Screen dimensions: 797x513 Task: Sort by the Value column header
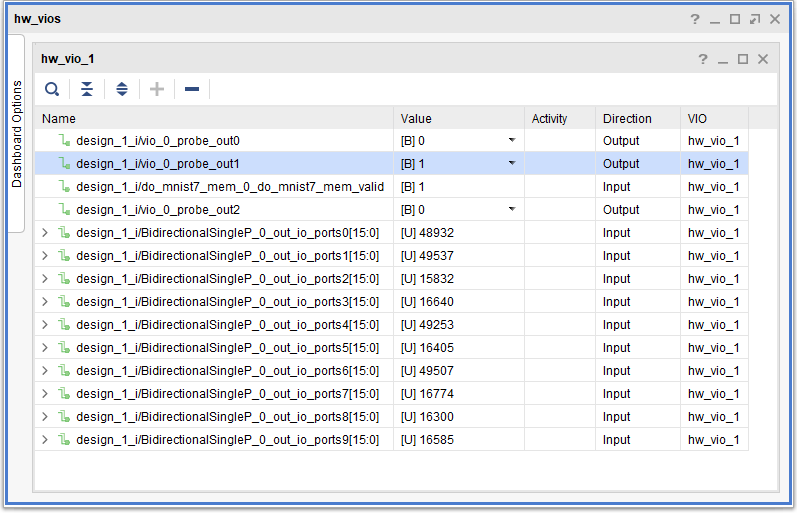(x=459, y=118)
